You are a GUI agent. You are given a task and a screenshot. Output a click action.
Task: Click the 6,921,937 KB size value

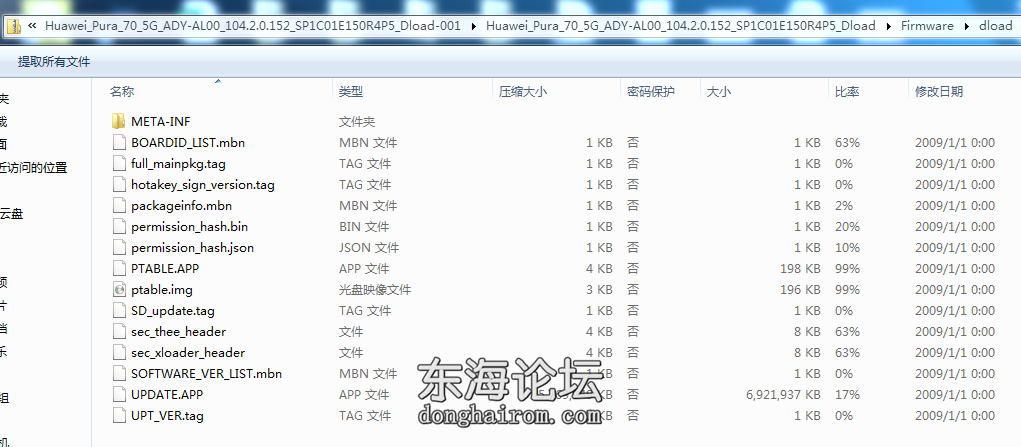783,394
